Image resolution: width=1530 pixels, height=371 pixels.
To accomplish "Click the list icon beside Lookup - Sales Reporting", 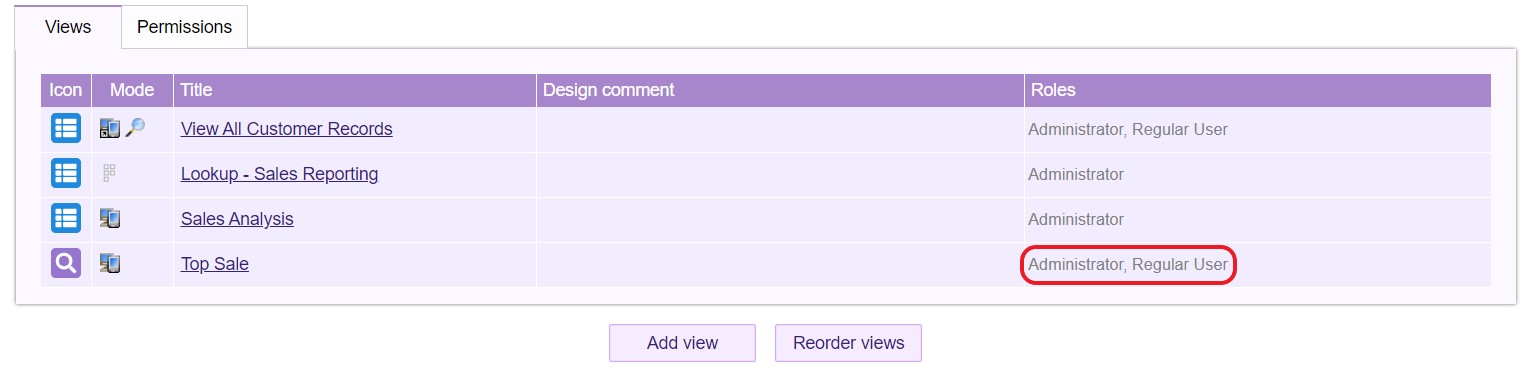I will coord(66,174).
